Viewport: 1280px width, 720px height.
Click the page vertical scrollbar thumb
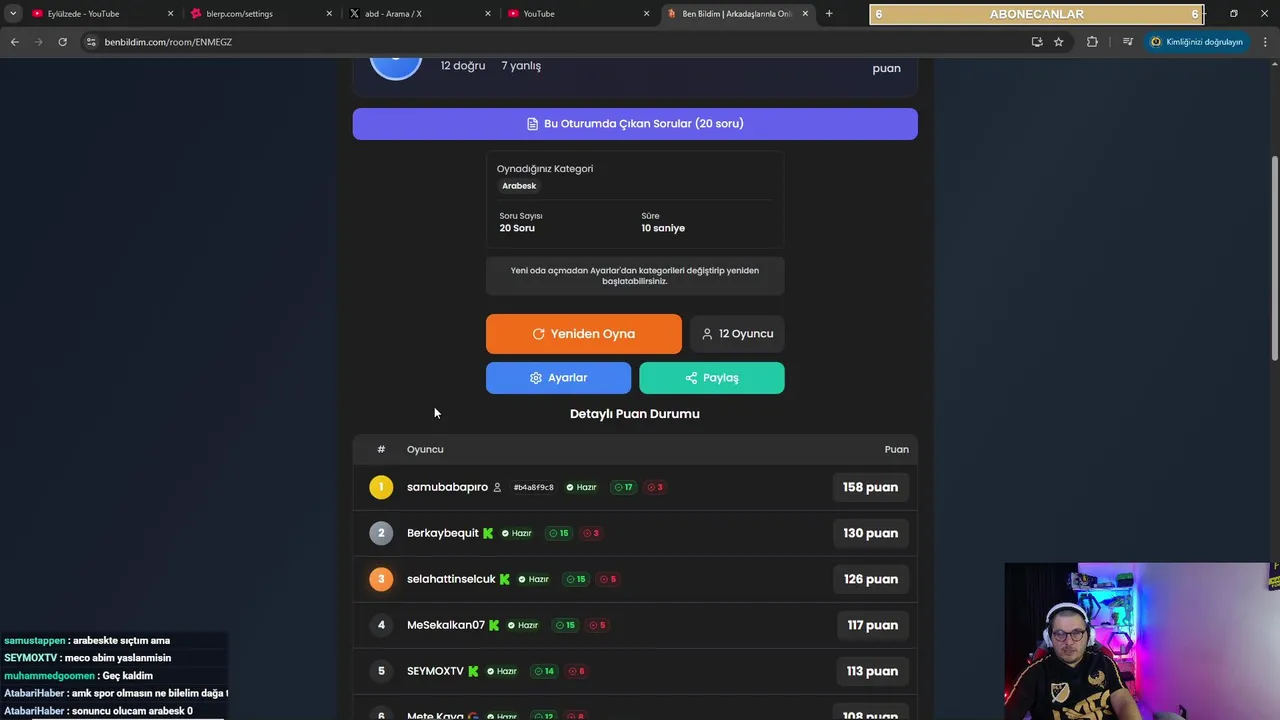[1274, 258]
